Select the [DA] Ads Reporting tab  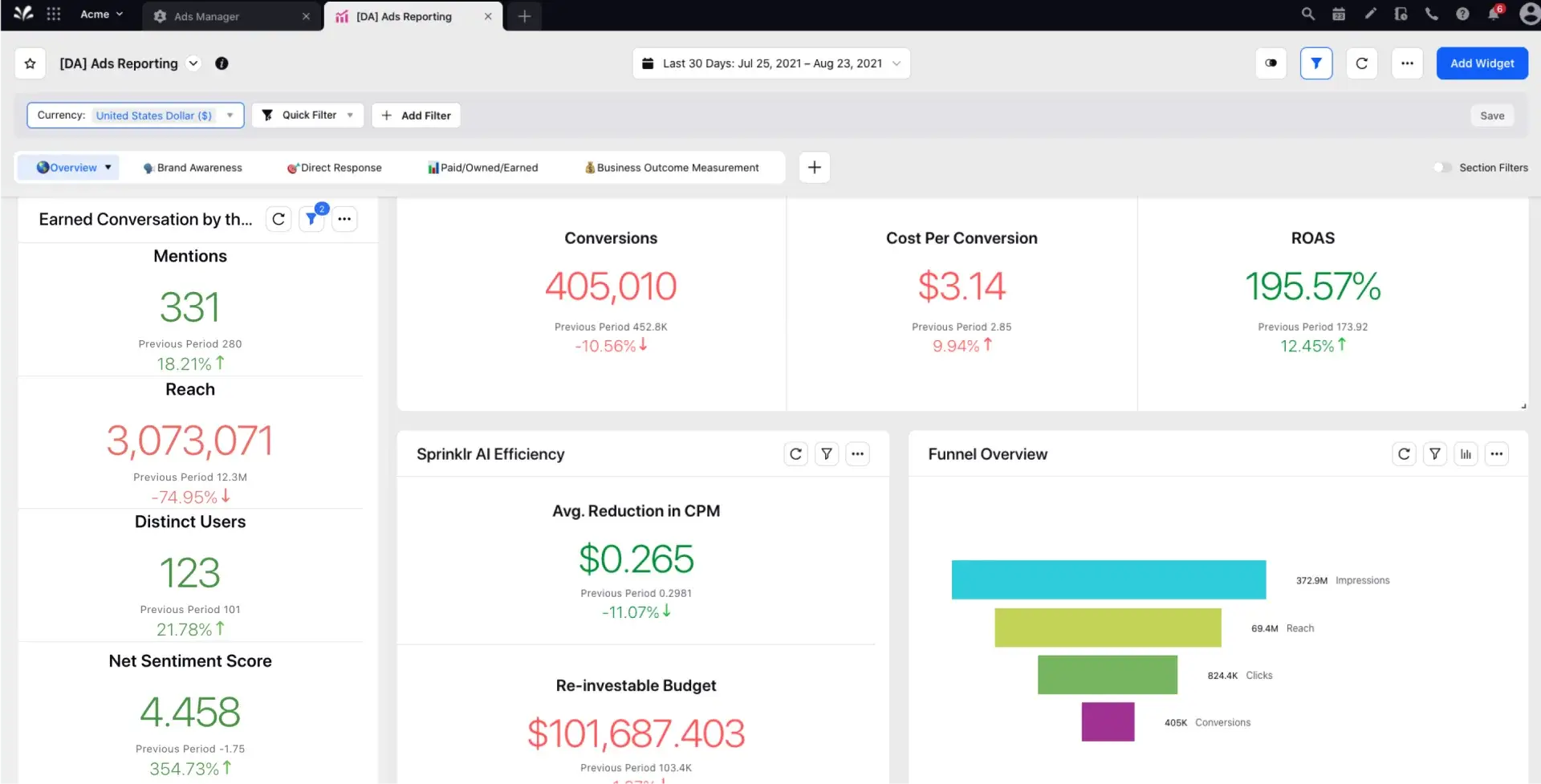pos(413,16)
